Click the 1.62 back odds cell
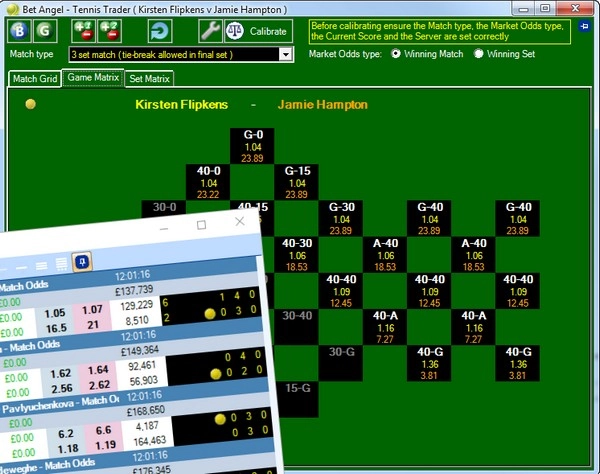 coord(61,373)
